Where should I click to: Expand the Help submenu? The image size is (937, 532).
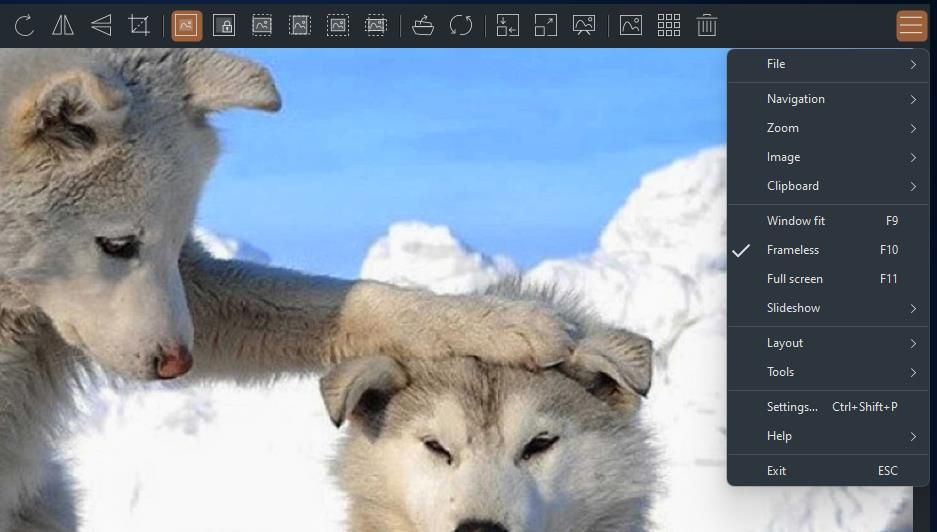tap(828, 436)
